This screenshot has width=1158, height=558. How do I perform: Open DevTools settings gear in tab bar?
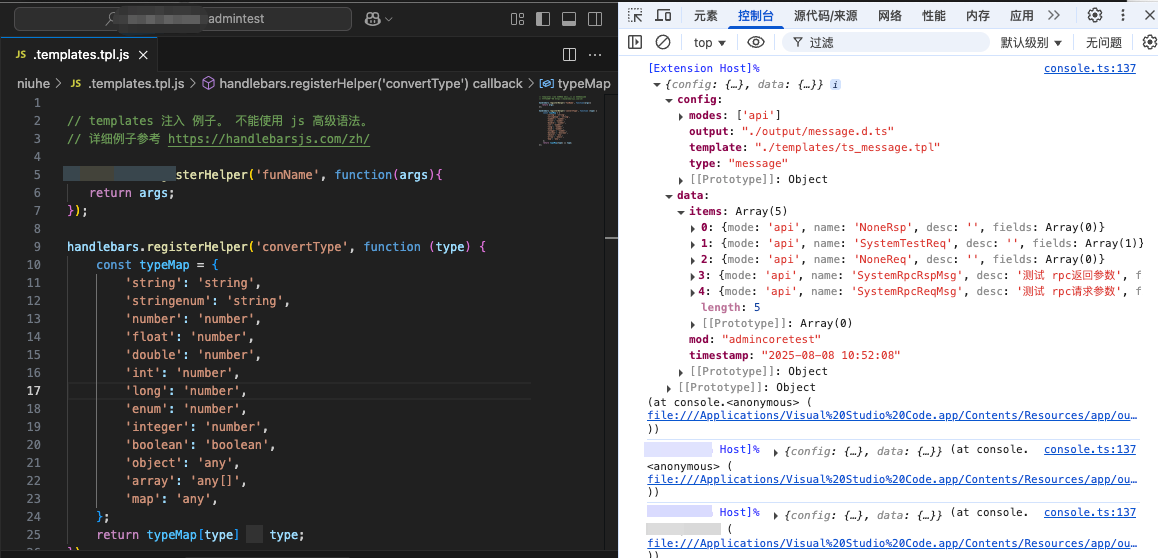point(1095,16)
